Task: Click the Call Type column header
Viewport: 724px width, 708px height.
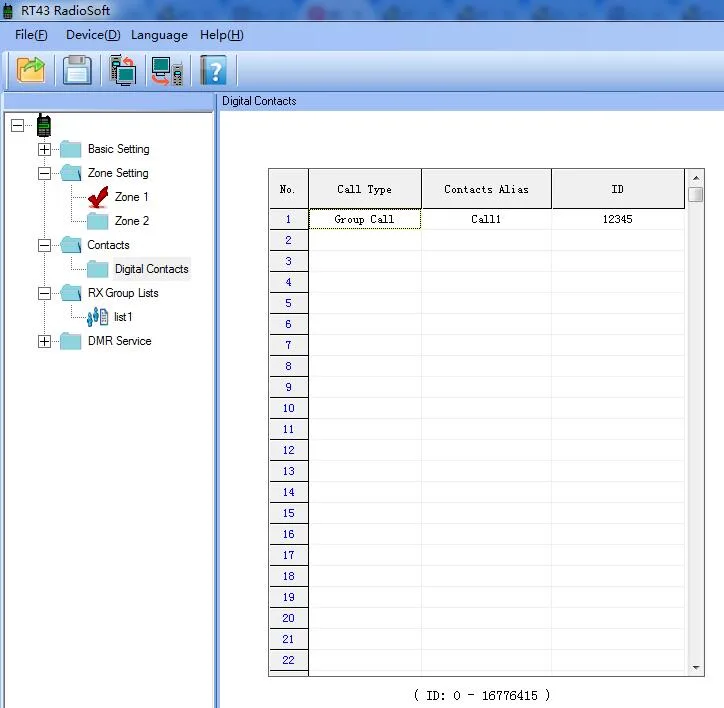Action: 364,189
